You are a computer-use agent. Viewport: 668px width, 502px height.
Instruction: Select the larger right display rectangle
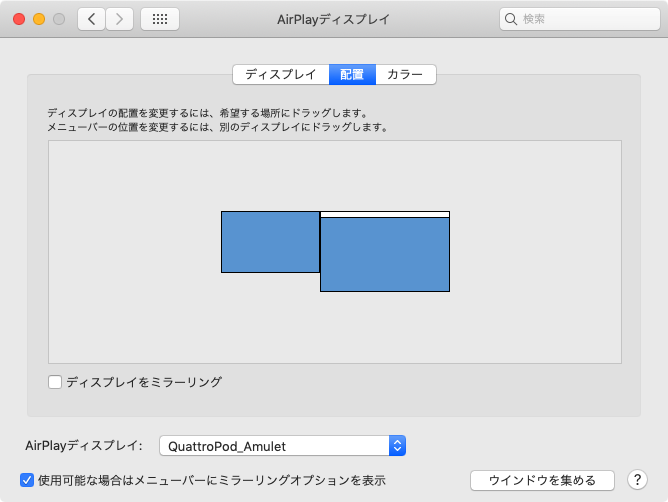(385, 254)
